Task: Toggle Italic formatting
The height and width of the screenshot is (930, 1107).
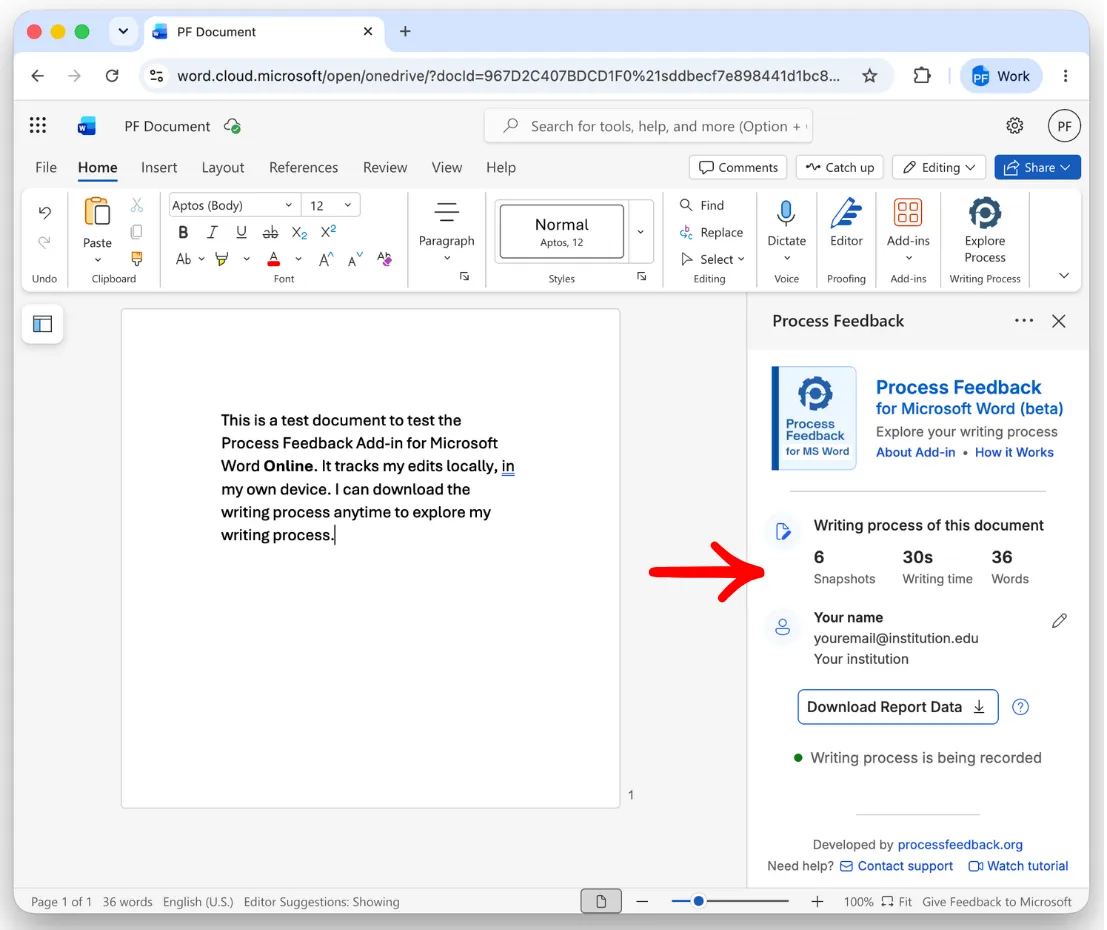Action: point(212,232)
